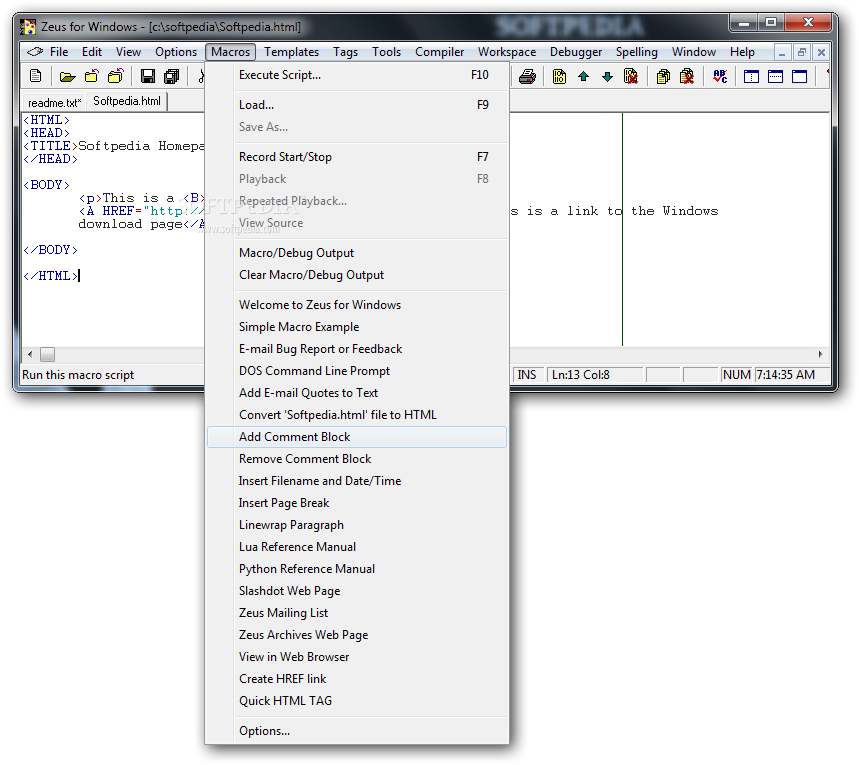Click the horizontal split window icon
The height and width of the screenshot is (765, 859).
click(775, 76)
